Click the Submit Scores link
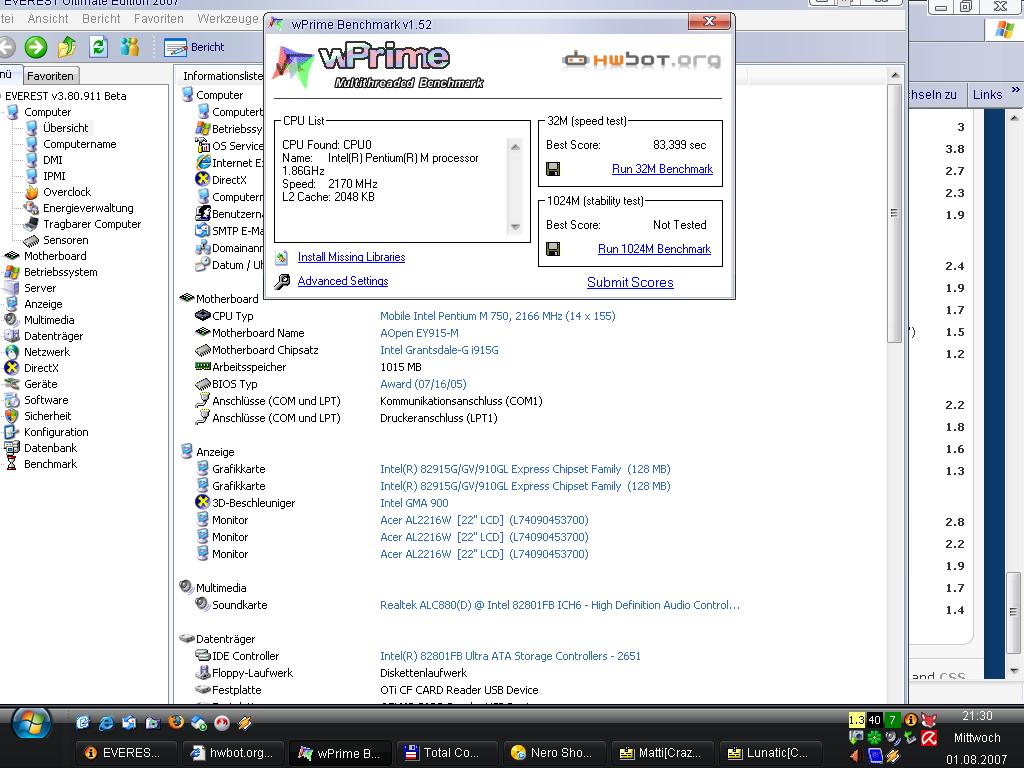 point(630,282)
